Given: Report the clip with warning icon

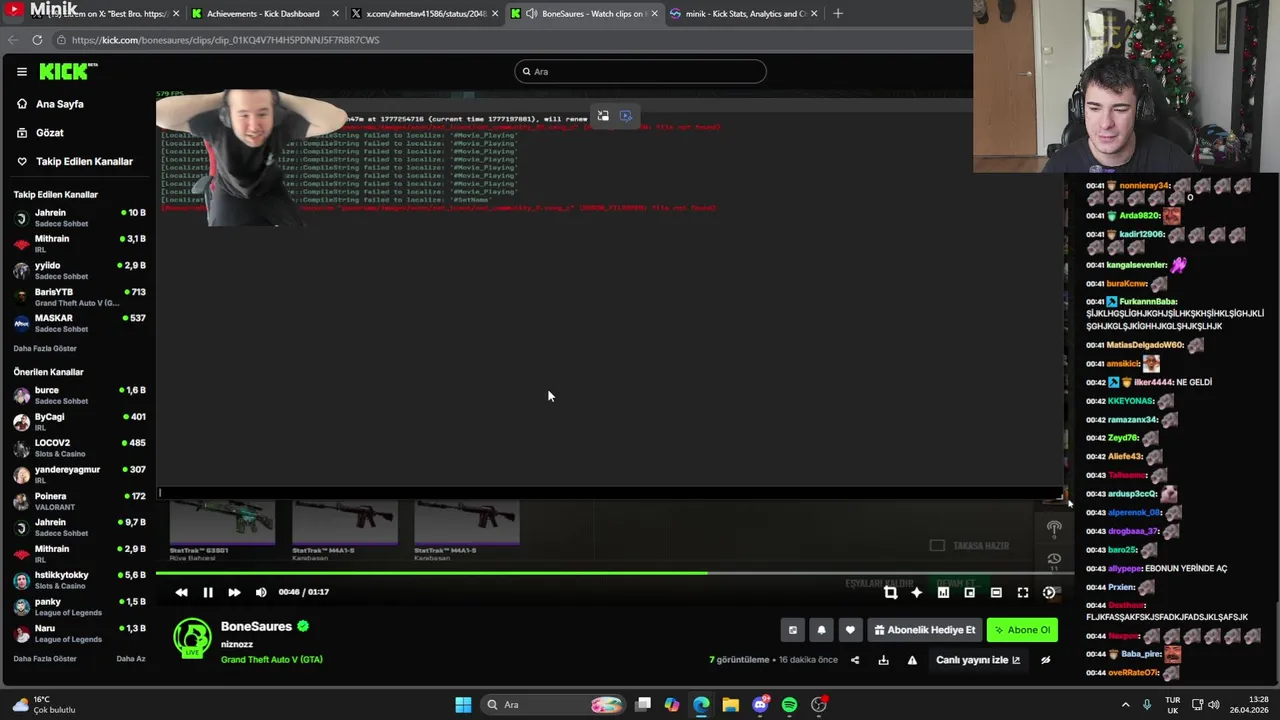Looking at the screenshot, I should coord(912,660).
